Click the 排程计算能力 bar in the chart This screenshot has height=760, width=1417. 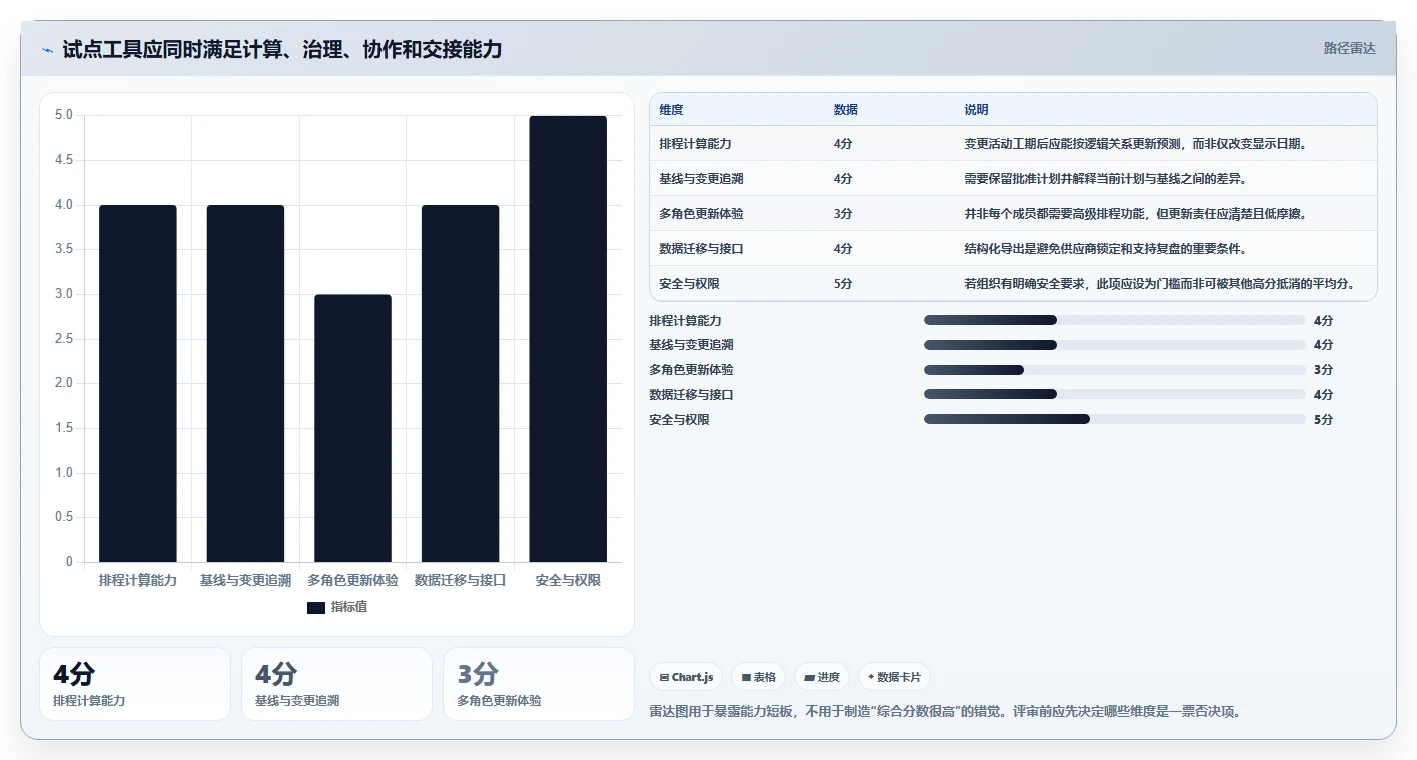(138, 384)
